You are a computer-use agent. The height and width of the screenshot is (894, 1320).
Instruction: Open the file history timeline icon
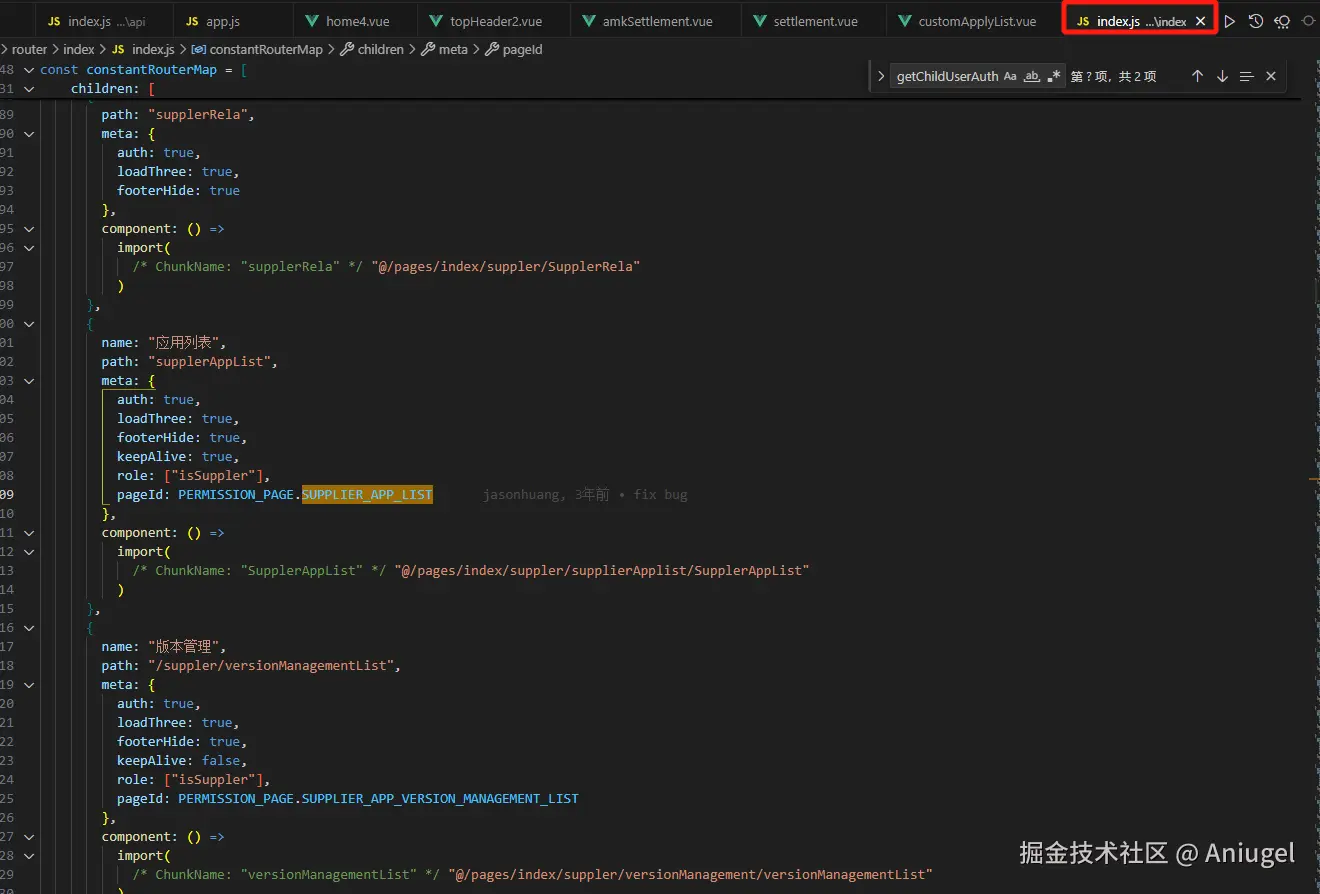coord(1256,21)
